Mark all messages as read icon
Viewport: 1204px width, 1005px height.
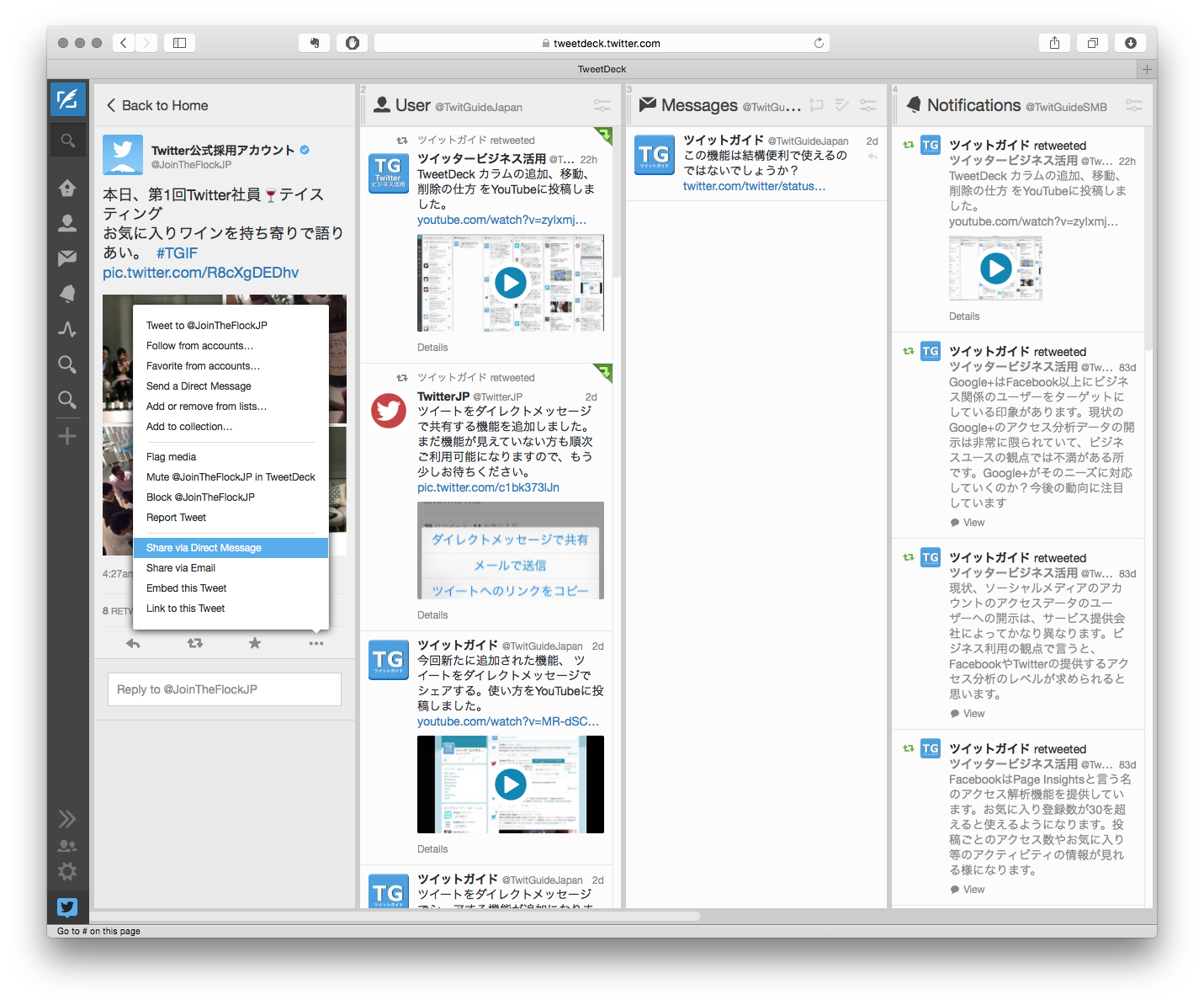[842, 105]
